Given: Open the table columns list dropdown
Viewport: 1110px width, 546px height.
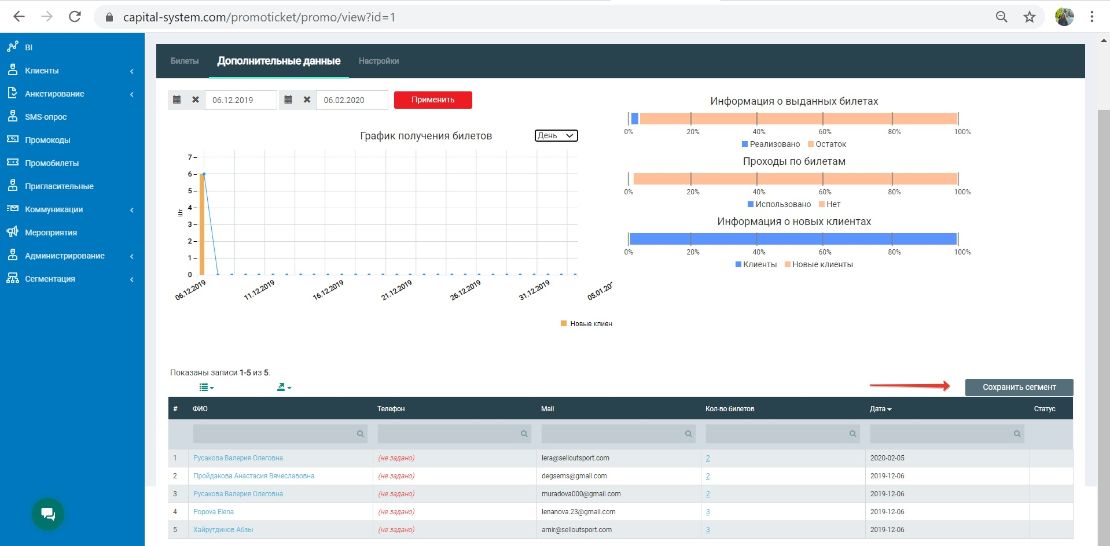Looking at the screenshot, I should click(x=206, y=387).
